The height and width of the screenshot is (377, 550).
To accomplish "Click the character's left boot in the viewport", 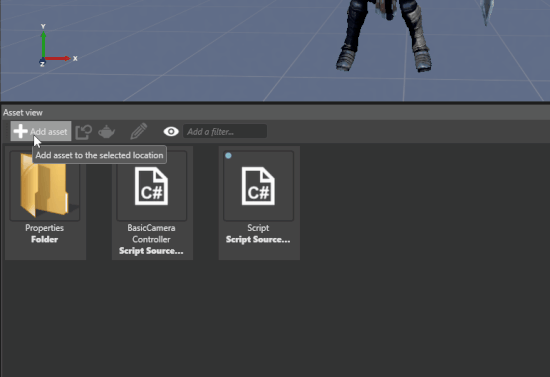I will pos(347,59).
